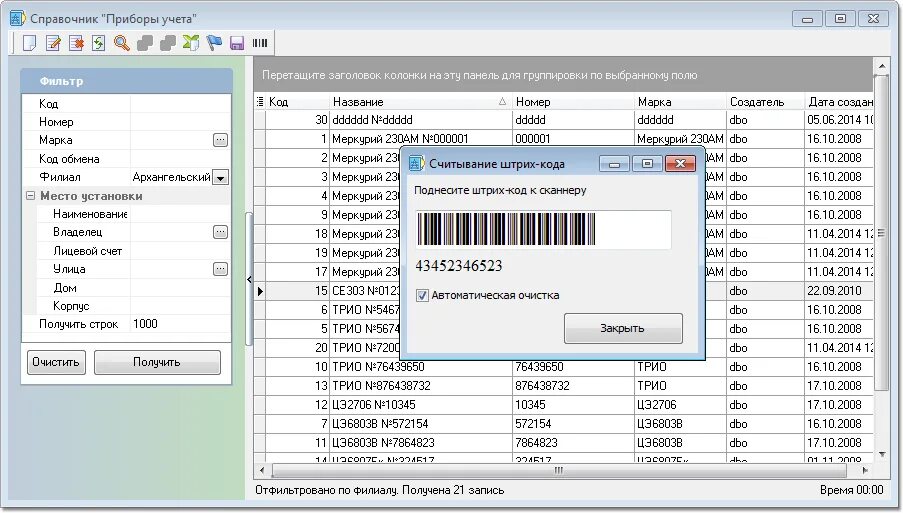903x513 pixels.
Task: Select row 'ТРИО №876438732'
Action: click(x=564, y=386)
